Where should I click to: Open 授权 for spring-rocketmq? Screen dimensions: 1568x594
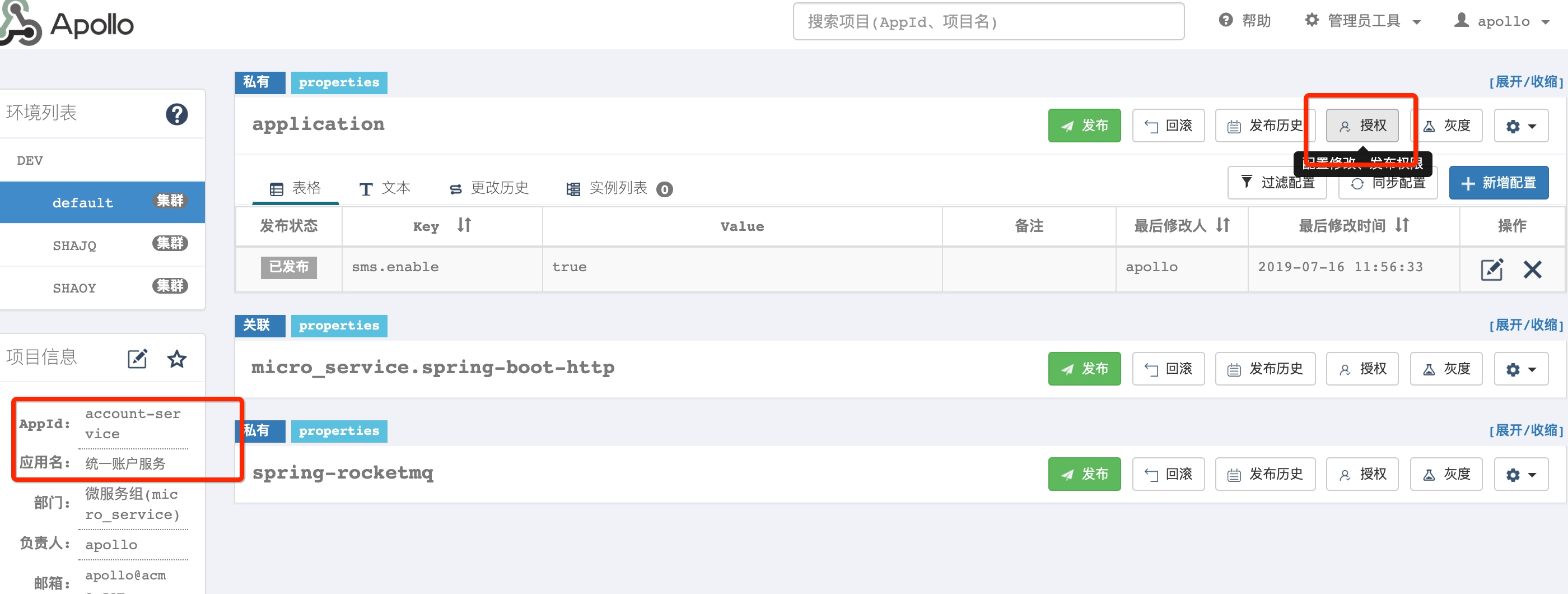(x=1362, y=474)
